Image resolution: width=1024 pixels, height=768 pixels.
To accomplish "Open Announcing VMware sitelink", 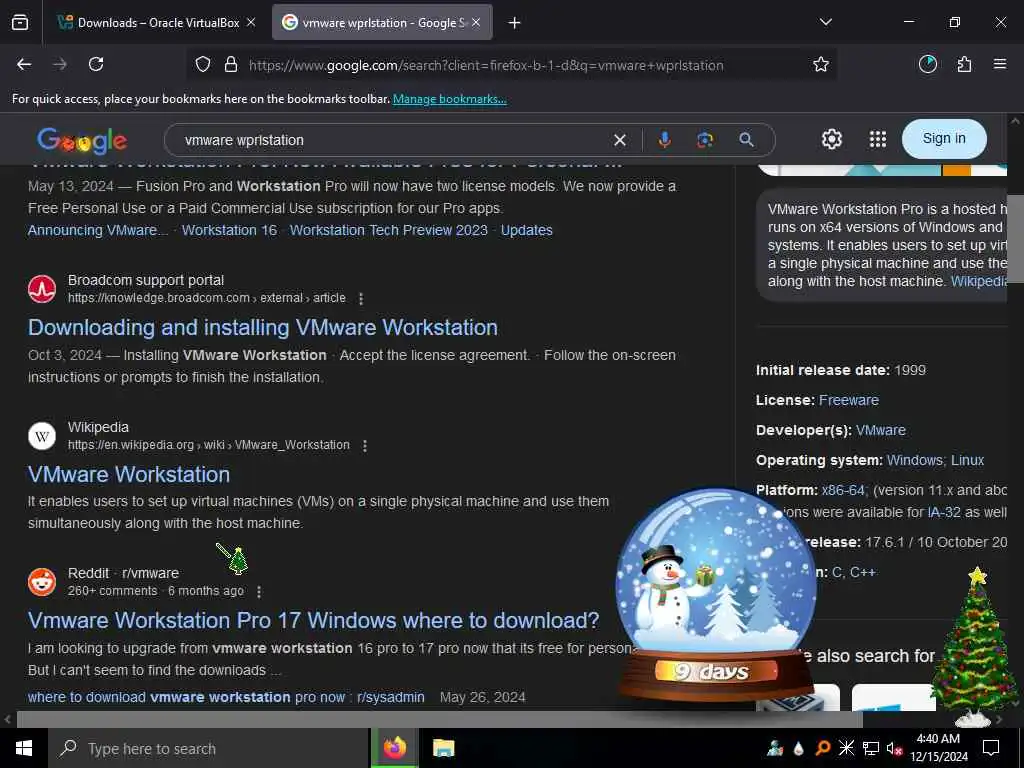I will coord(98,231).
